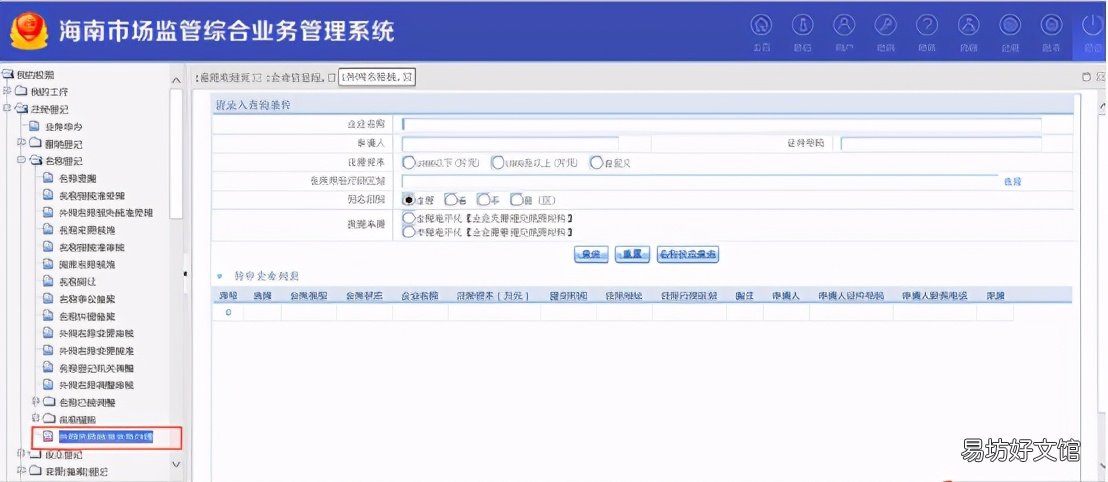The width and height of the screenshot is (1108, 482).
Task: Click the maximize icon at content area top-right
Action: (x=1087, y=77)
